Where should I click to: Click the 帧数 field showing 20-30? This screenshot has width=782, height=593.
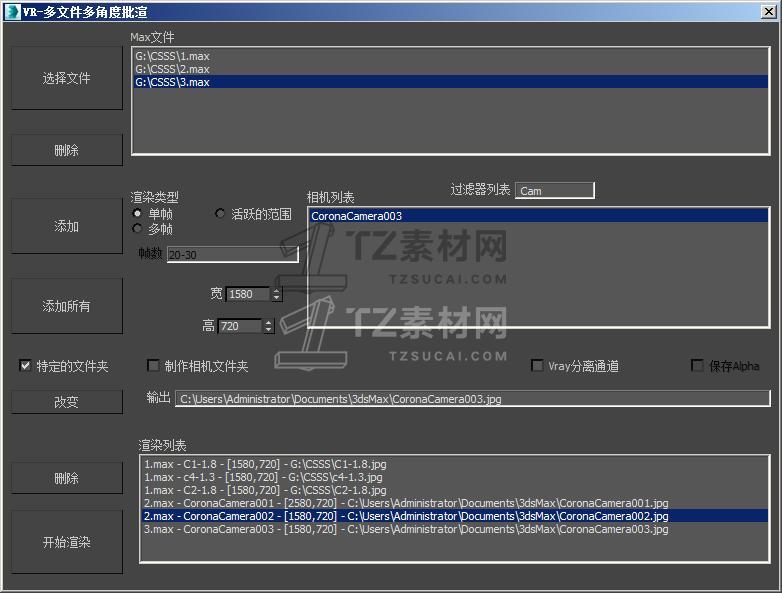pyautogui.click(x=232, y=254)
